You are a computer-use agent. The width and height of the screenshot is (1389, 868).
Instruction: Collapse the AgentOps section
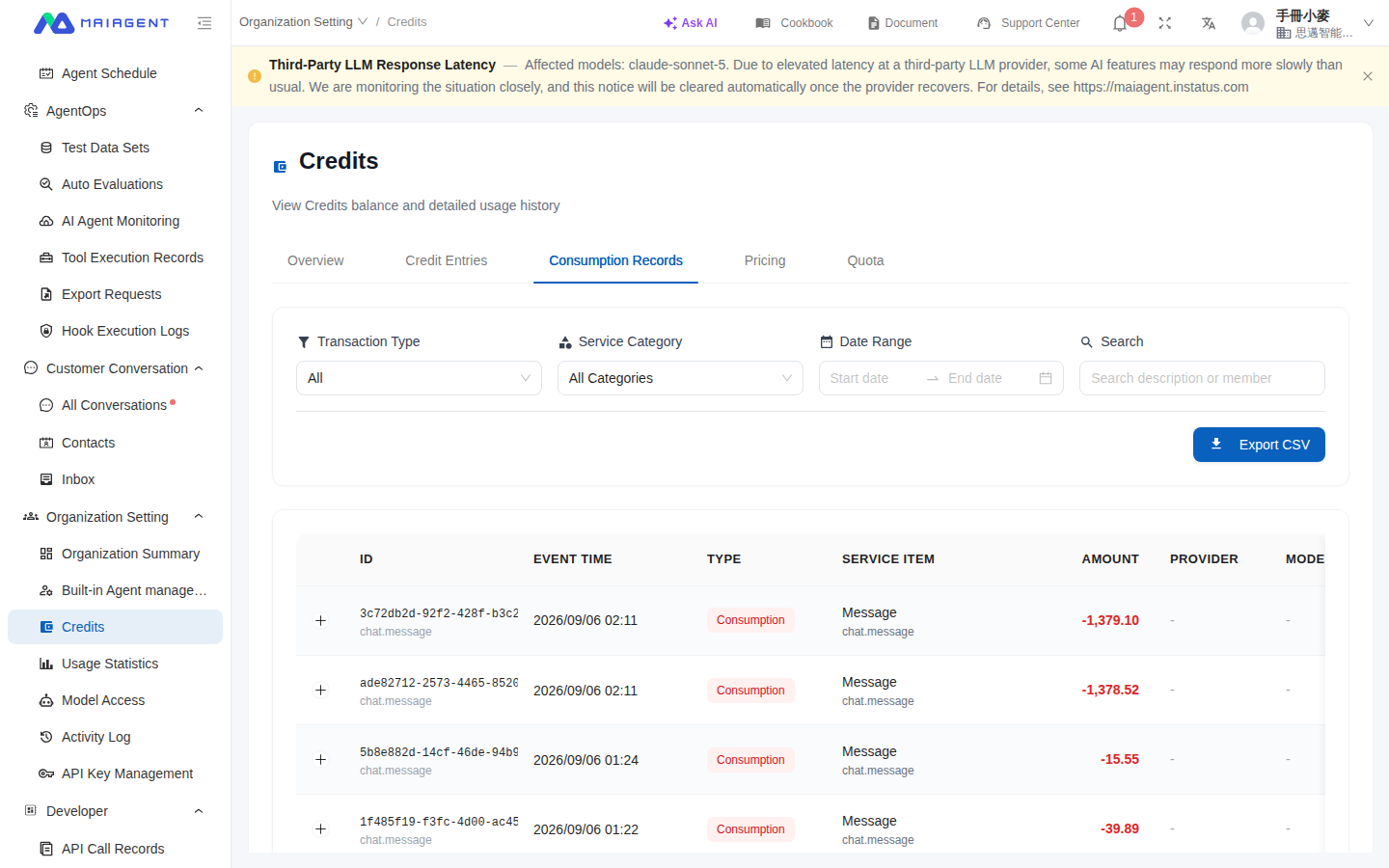(x=199, y=111)
